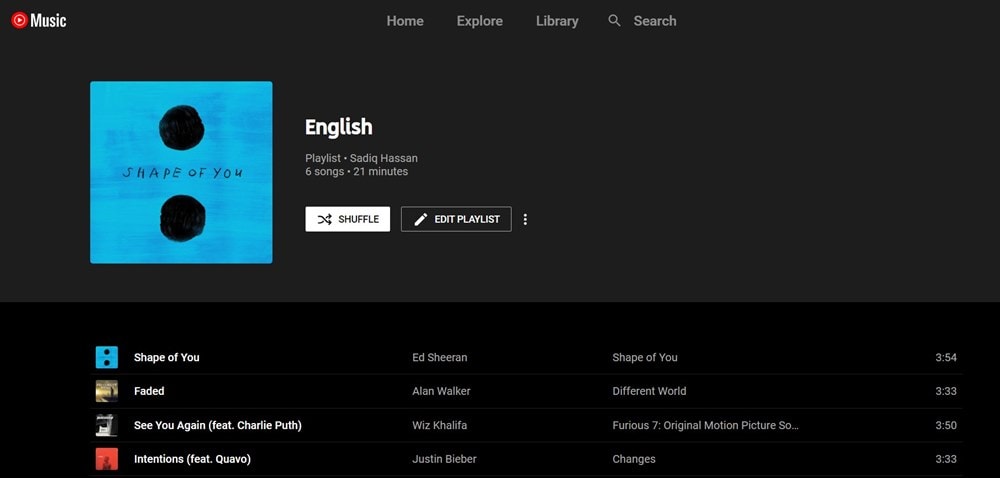Open the Wiz Khalifa artist link
The height and width of the screenshot is (478, 1000).
tap(439, 425)
